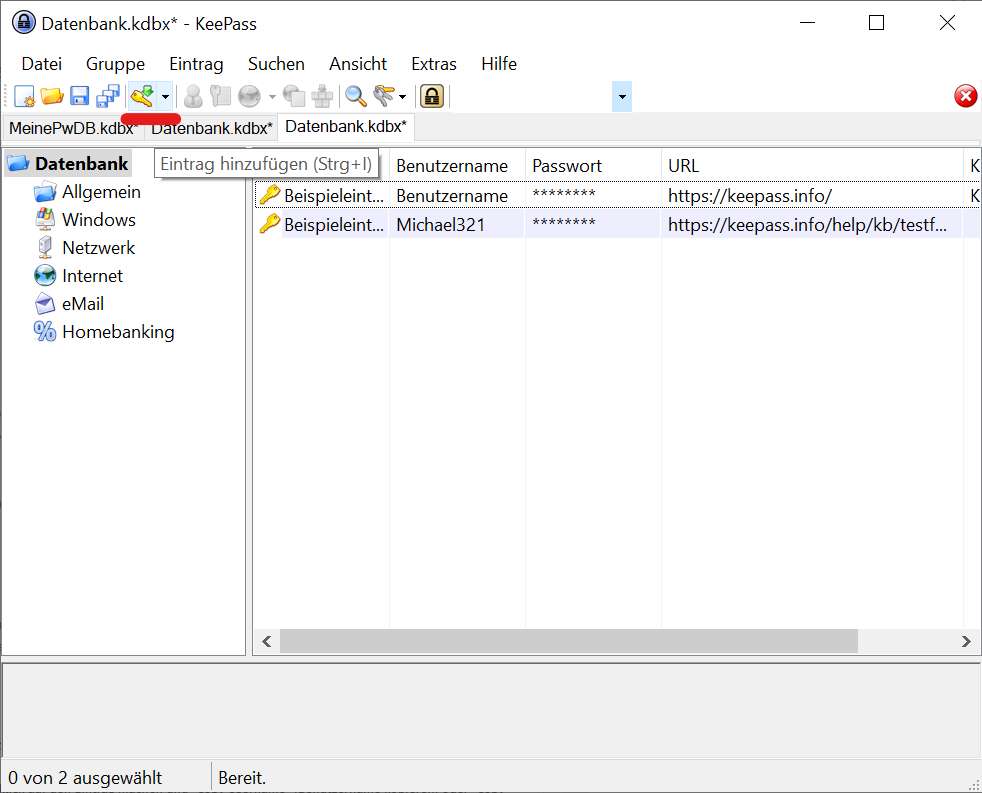Switch to the MeinePwDB.kdbx tab

click(x=73, y=128)
